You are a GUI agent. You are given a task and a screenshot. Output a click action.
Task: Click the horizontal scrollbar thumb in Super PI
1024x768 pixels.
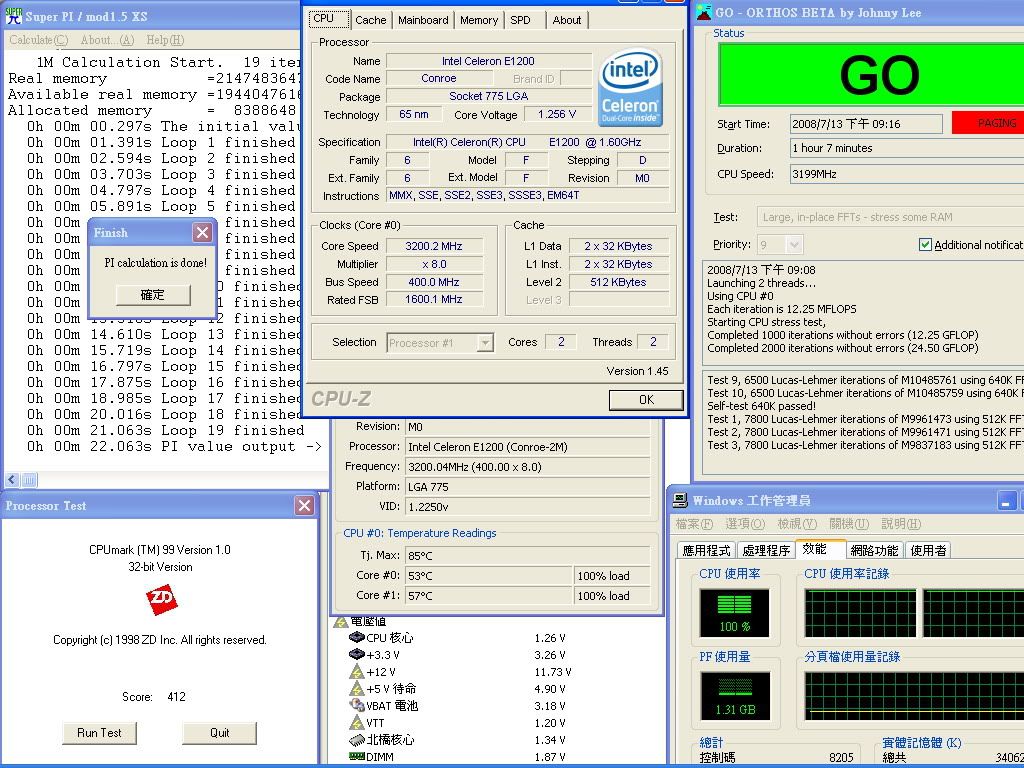point(29,480)
